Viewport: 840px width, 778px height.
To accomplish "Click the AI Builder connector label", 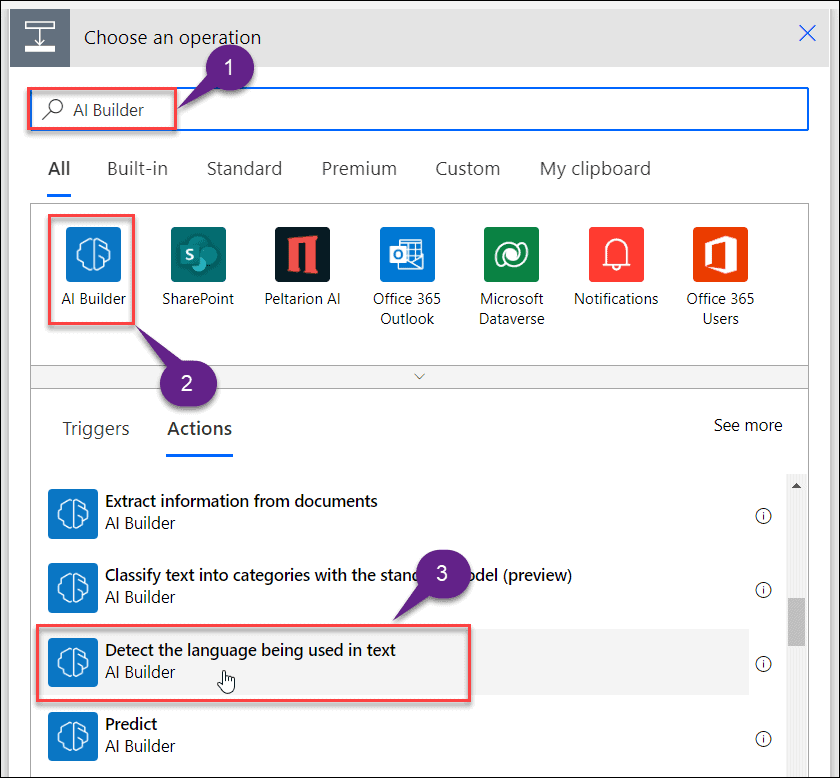I will pyautogui.click(x=93, y=298).
